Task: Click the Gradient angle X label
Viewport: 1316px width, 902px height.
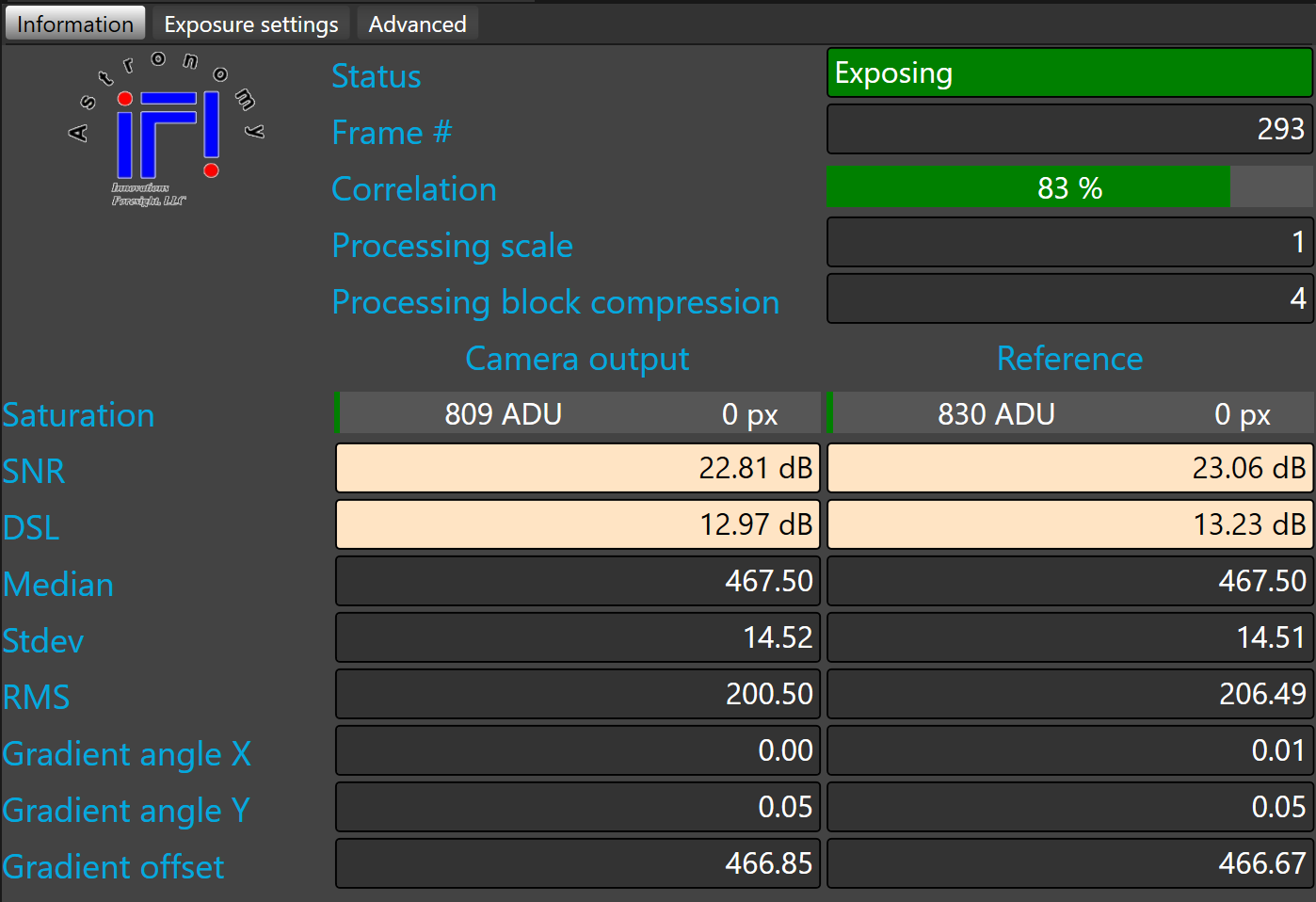Action: pos(127,754)
